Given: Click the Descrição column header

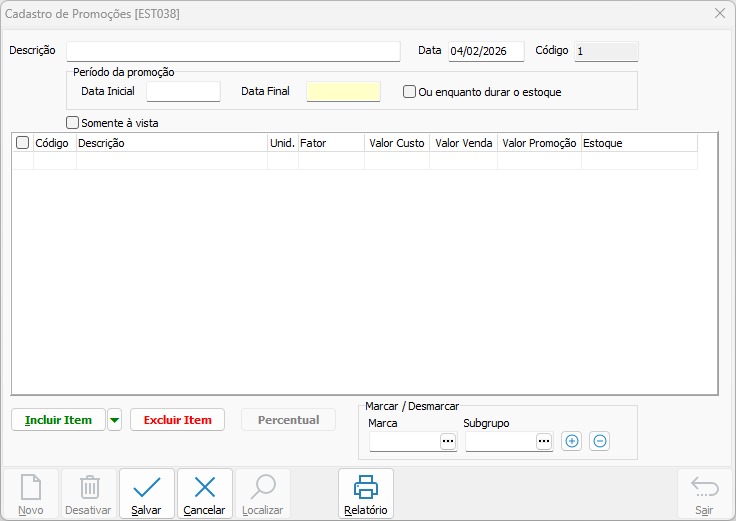Looking at the screenshot, I should pos(170,143).
